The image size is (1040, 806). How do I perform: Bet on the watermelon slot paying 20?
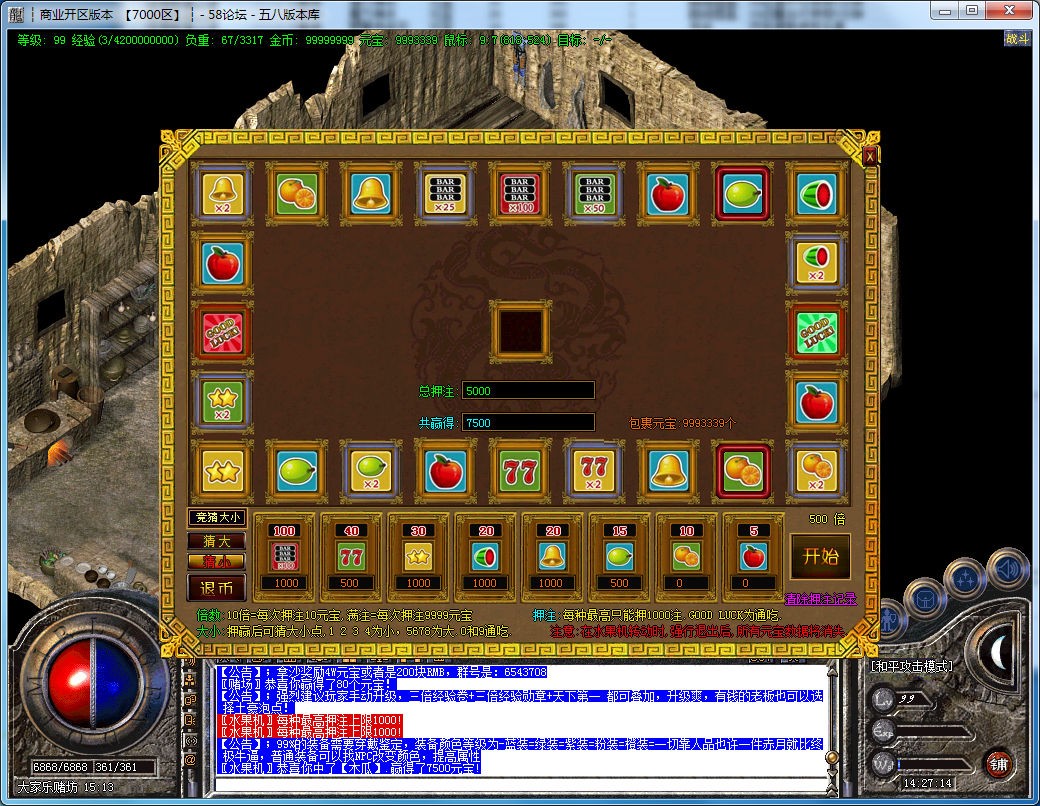click(486, 557)
